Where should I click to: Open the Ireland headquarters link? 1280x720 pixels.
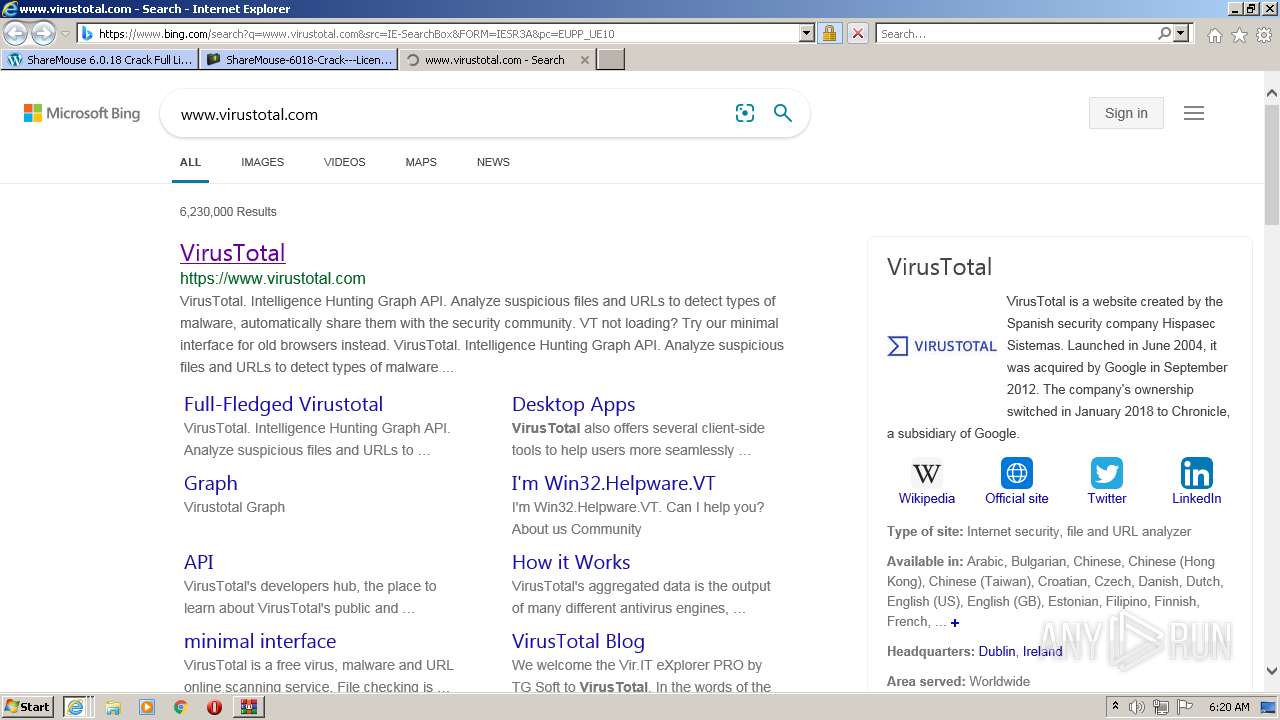click(x=1043, y=651)
